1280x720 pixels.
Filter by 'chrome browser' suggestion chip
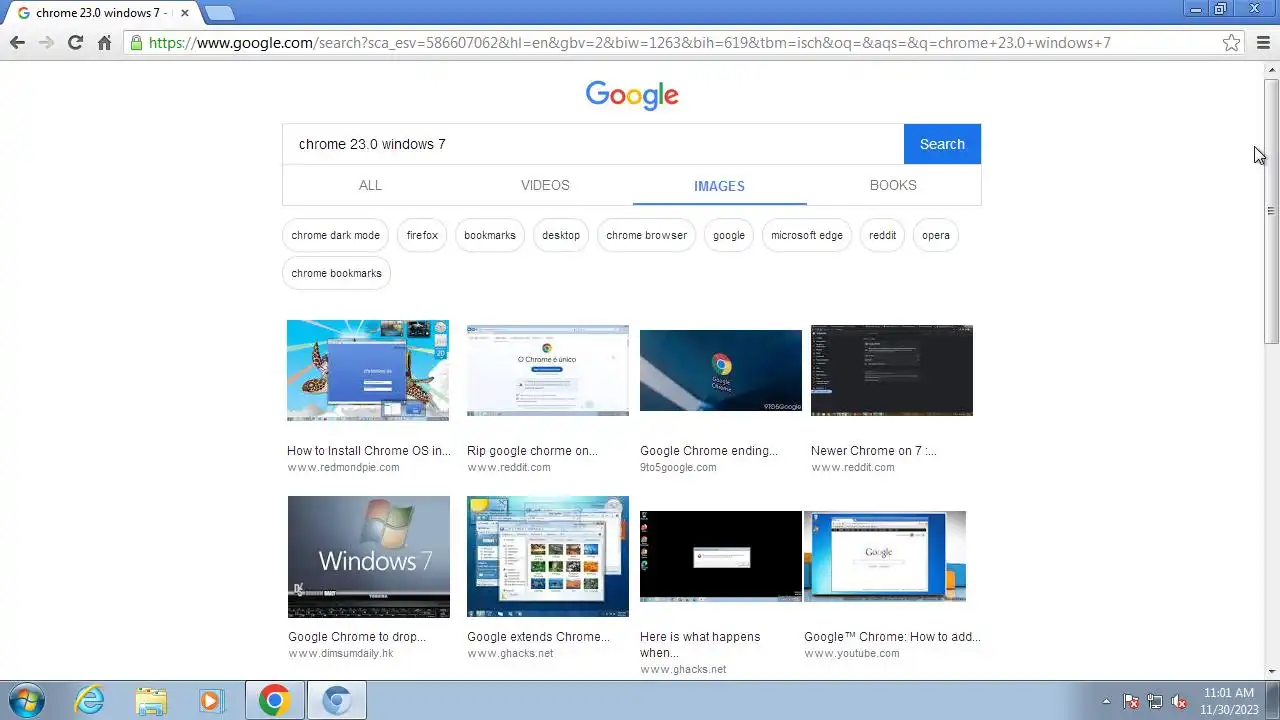(646, 235)
